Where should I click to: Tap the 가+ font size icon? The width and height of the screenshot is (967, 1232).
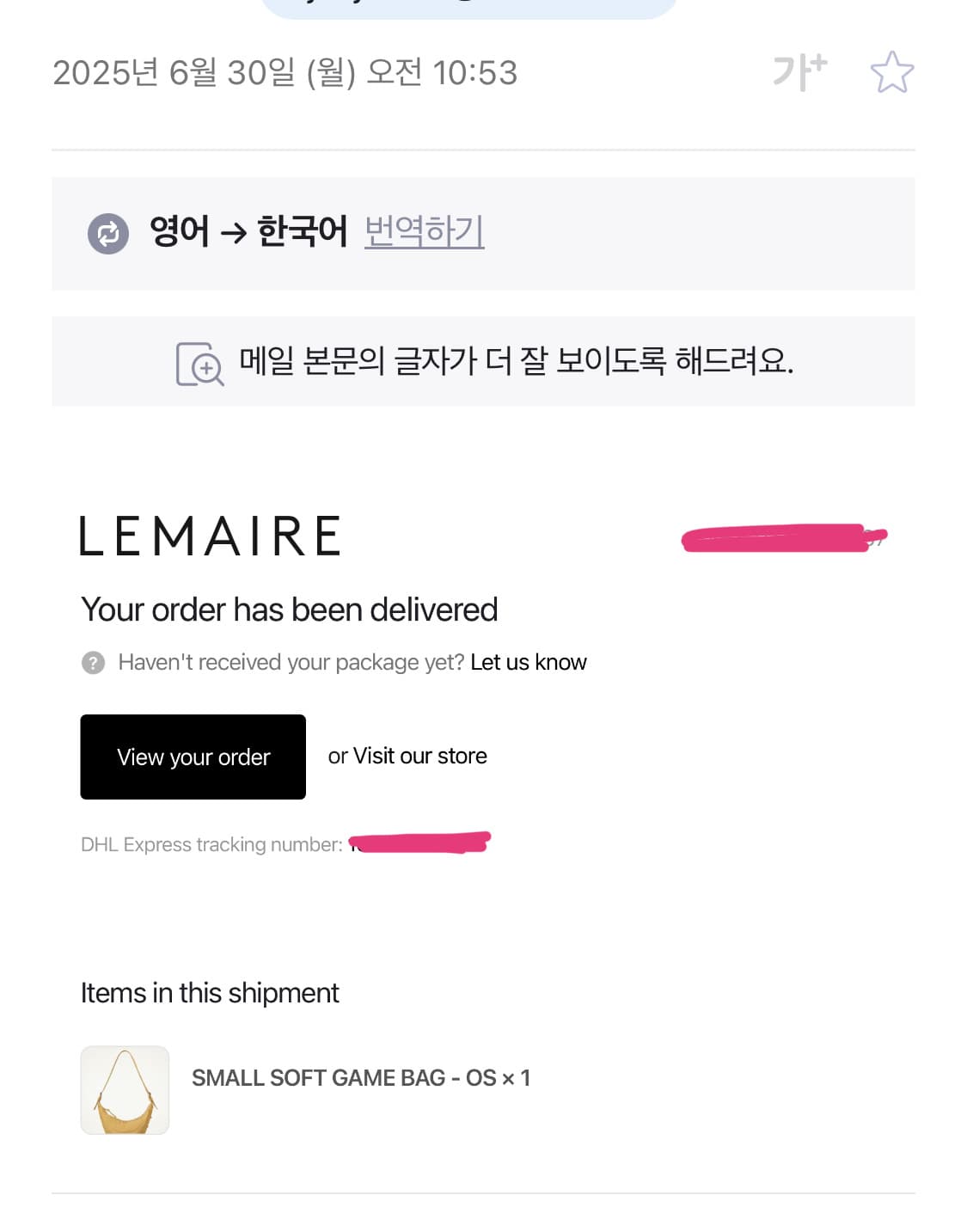click(x=799, y=71)
